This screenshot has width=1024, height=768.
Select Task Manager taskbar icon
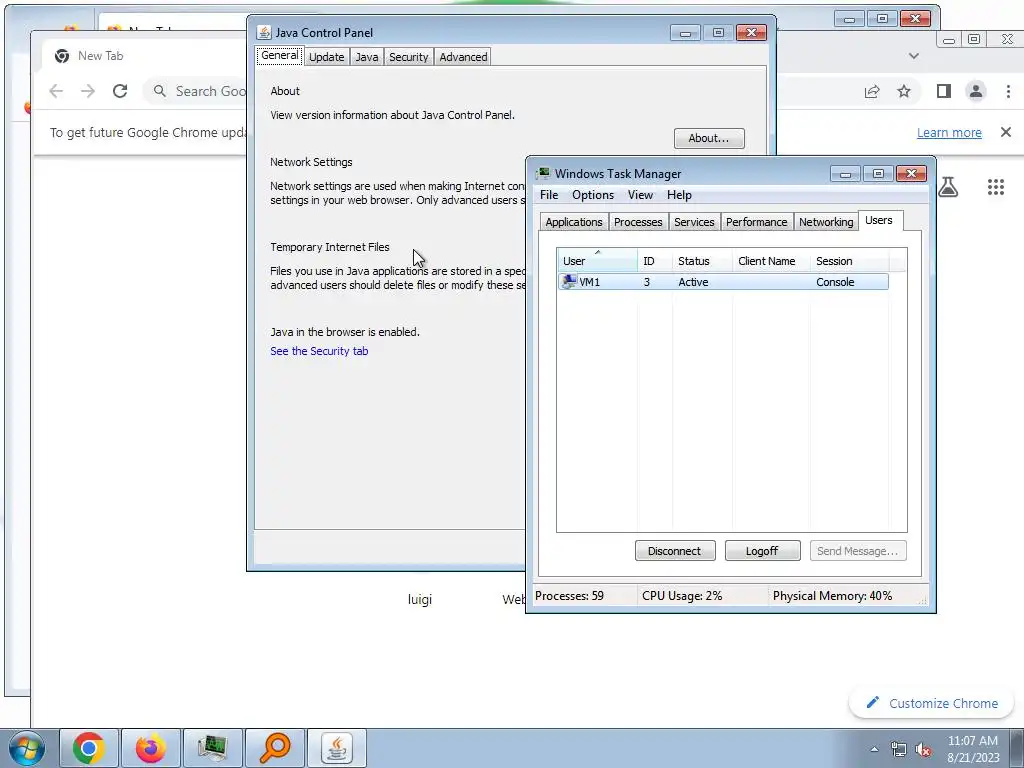click(212, 748)
